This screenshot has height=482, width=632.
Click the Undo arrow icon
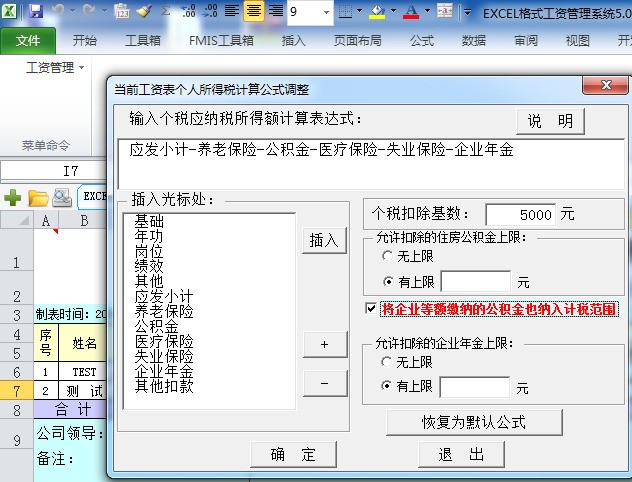coord(58,10)
